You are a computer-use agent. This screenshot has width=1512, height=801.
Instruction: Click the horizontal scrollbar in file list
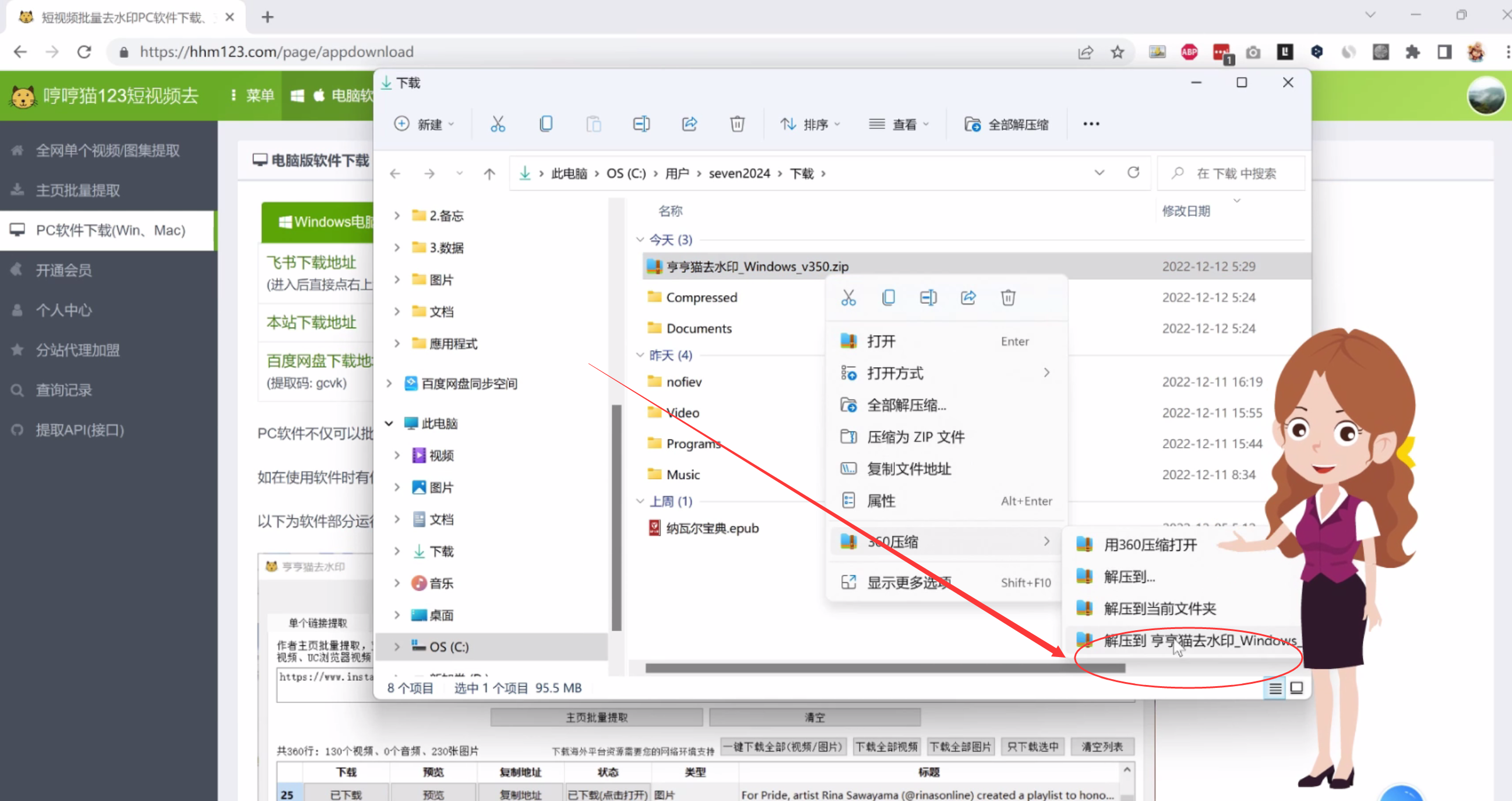[x=884, y=668]
